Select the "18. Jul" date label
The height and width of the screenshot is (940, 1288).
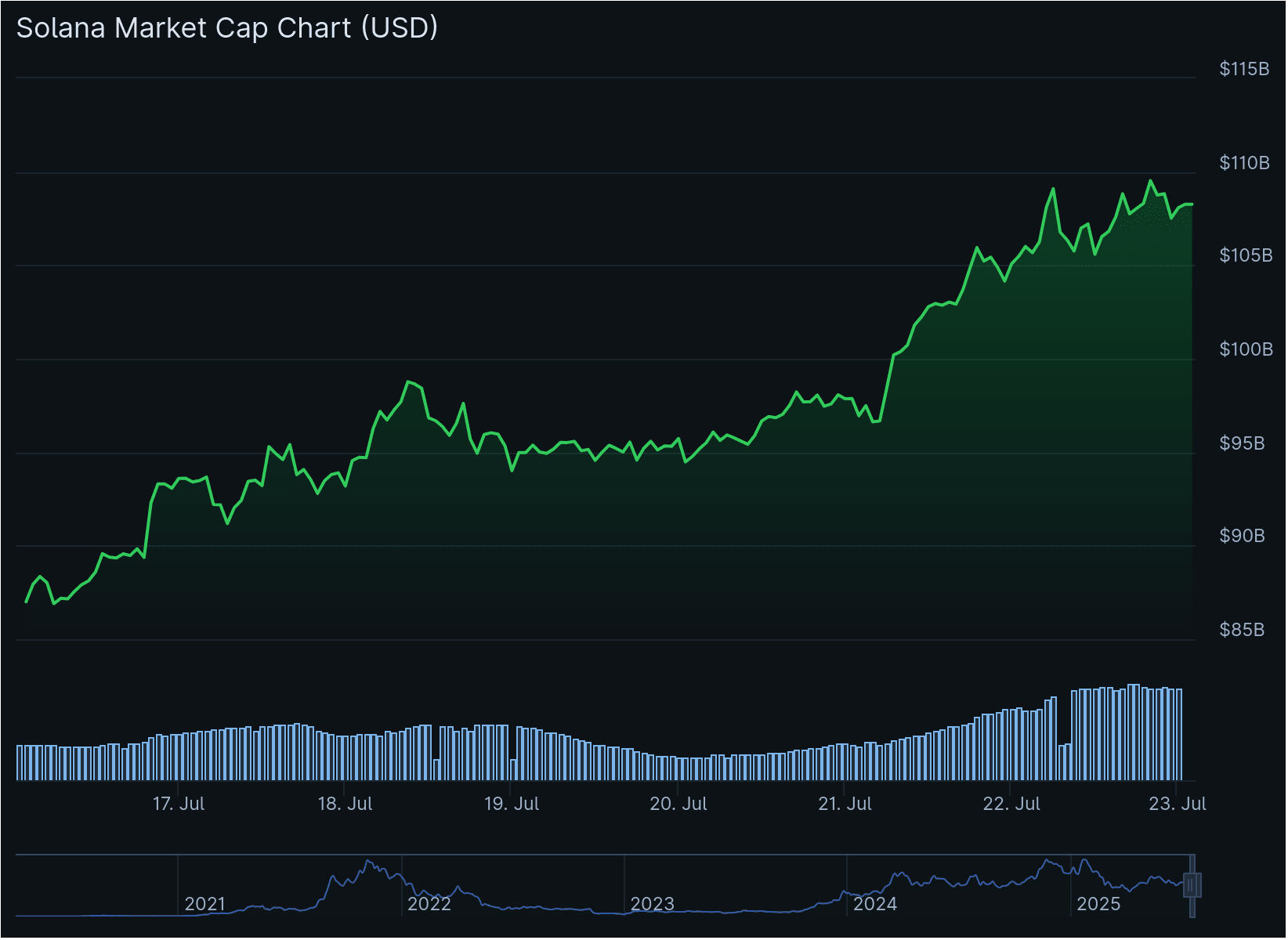pos(345,804)
